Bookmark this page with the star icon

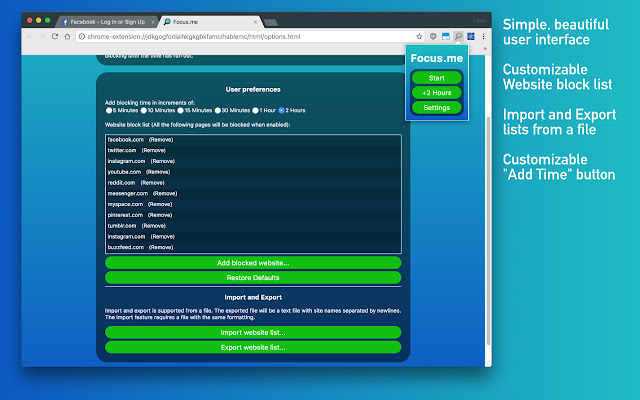coord(418,36)
